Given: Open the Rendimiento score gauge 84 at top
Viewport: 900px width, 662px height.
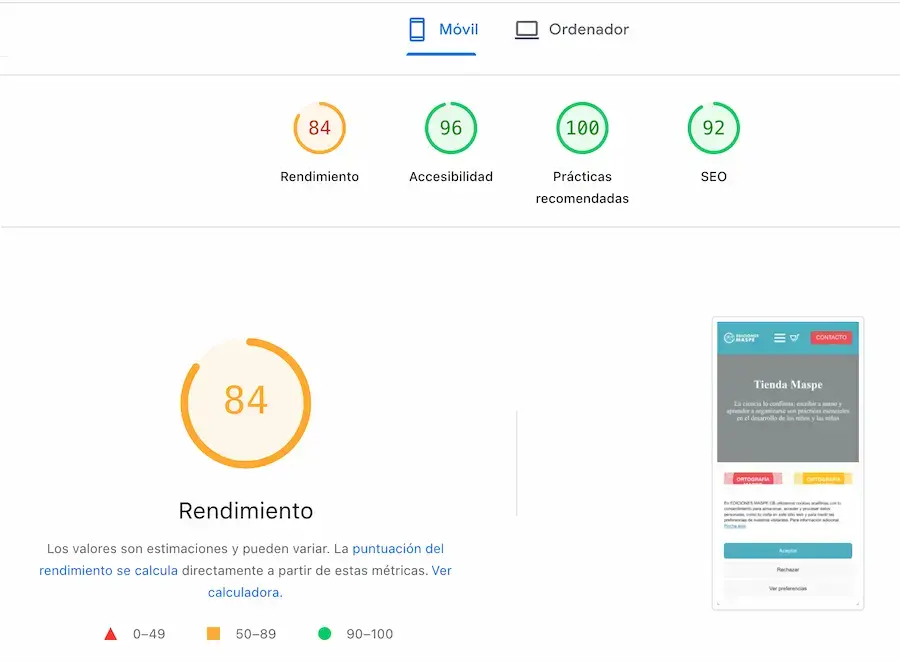Looking at the screenshot, I should click(x=320, y=127).
